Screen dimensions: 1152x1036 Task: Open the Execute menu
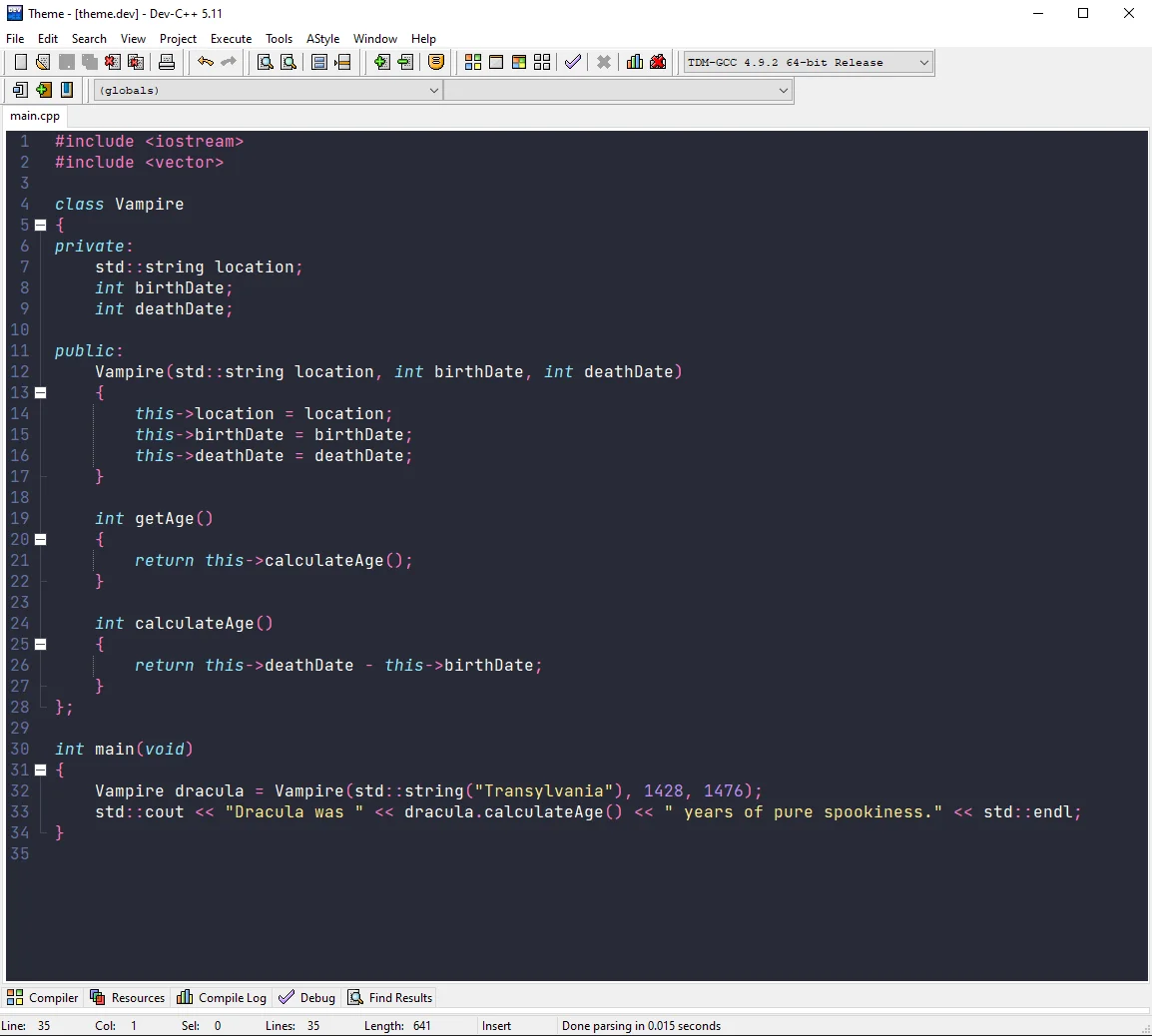(231, 38)
